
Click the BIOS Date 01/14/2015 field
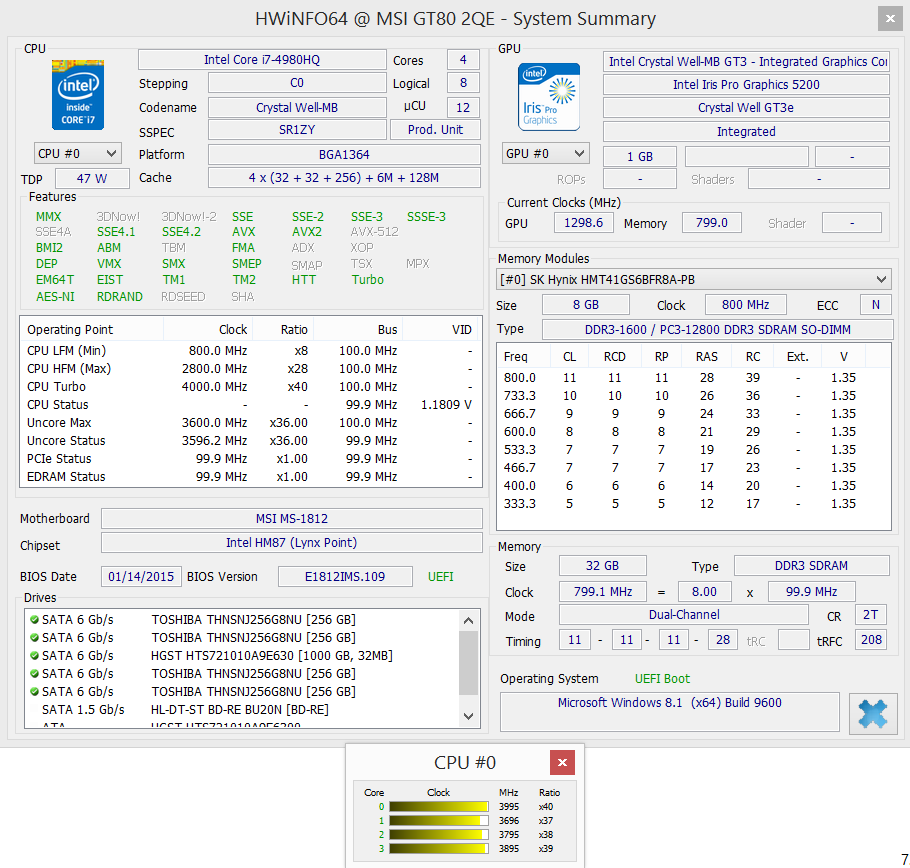141,577
